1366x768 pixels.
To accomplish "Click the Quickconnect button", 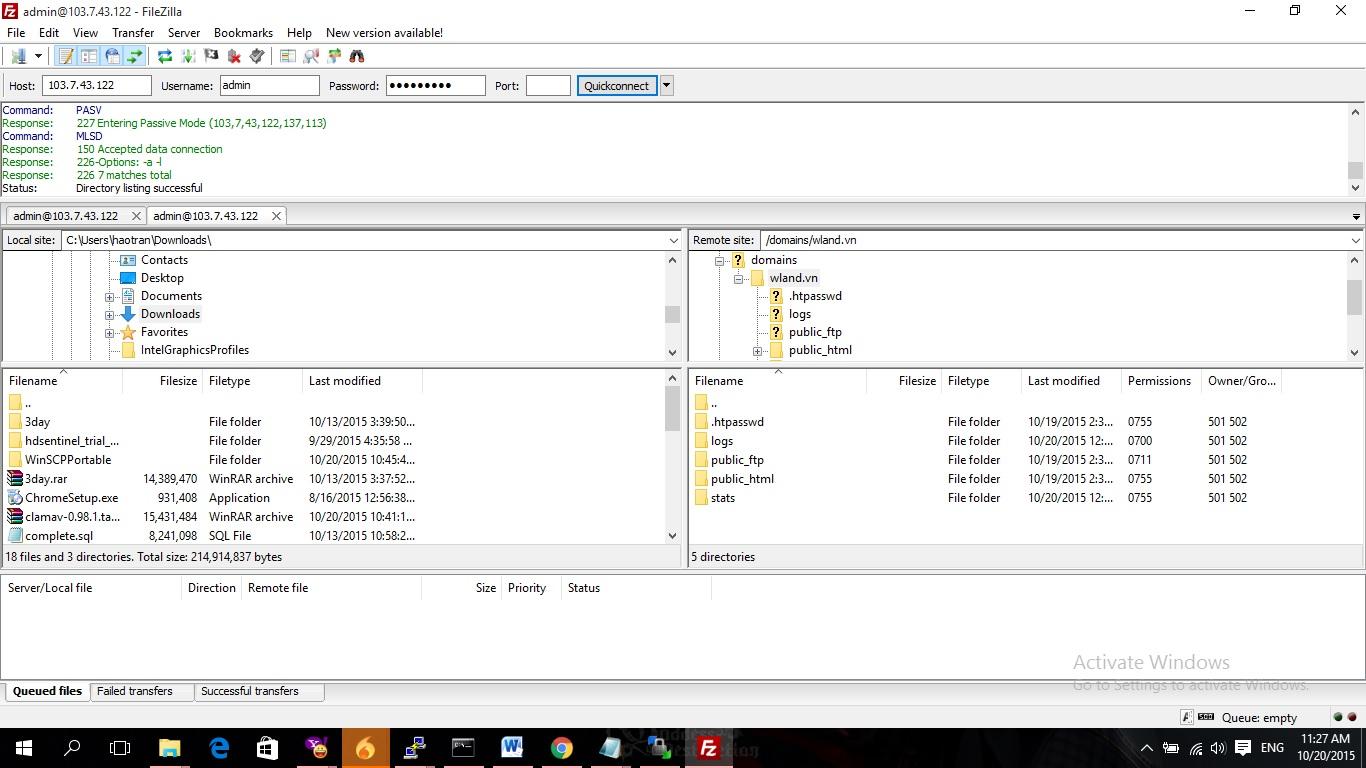I will [617, 86].
